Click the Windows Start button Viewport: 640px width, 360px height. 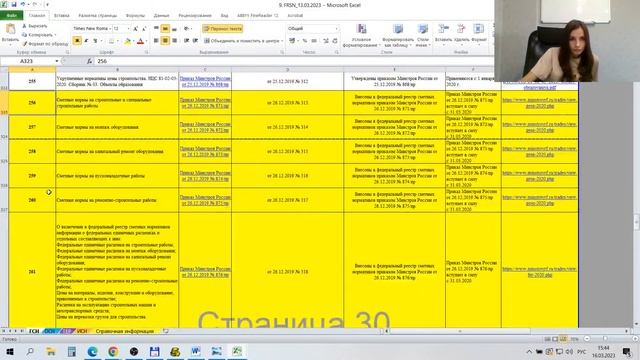click(x=10, y=351)
